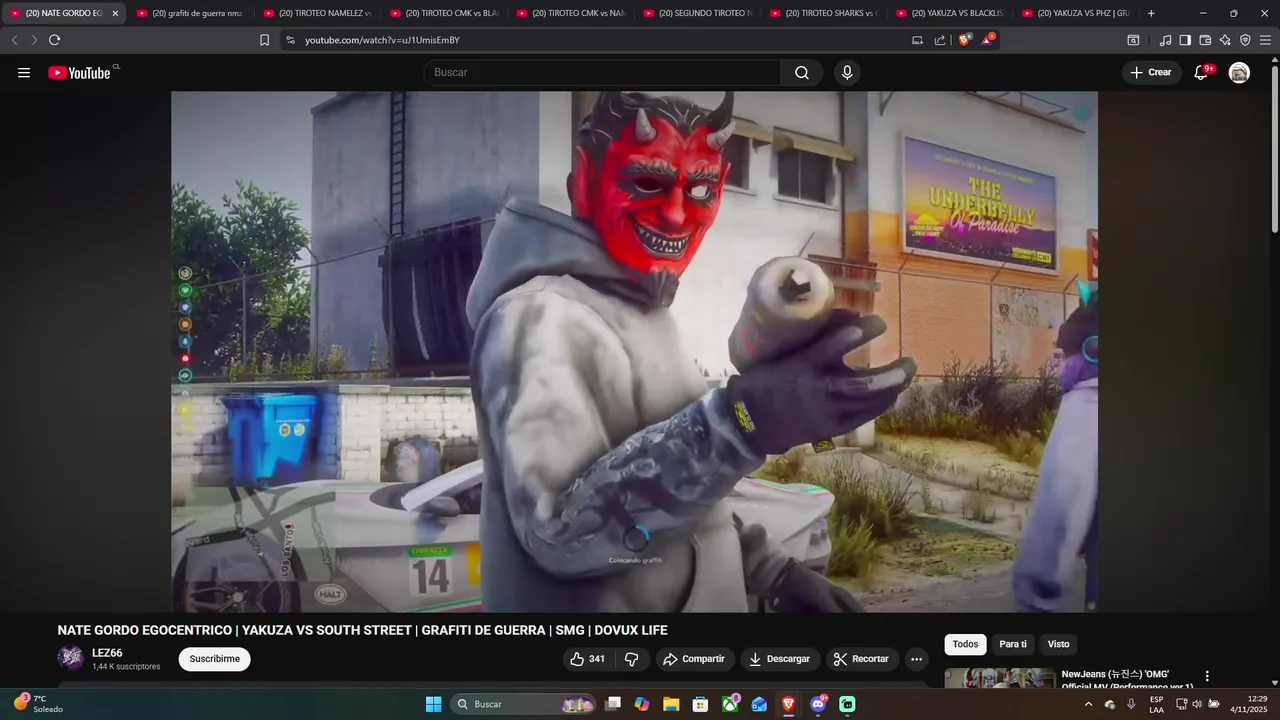Click the YouTube Buscar search field
The image size is (1280, 720).
[x=602, y=73]
